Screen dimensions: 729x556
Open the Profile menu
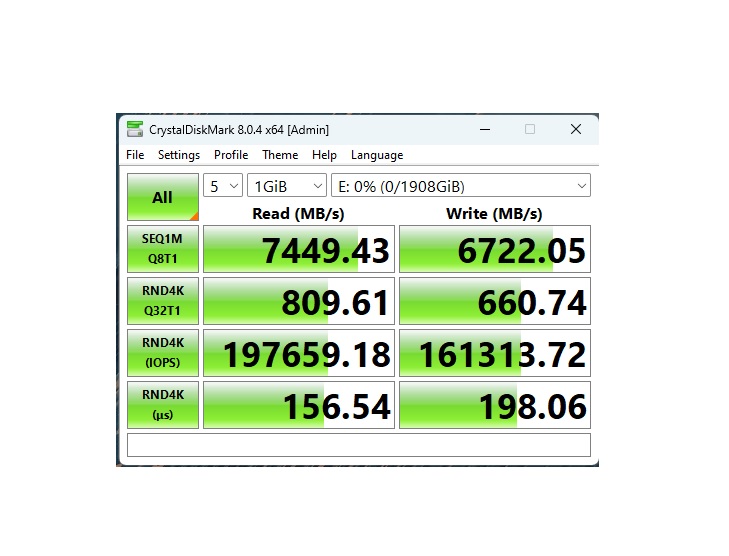click(x=231, y=155)
